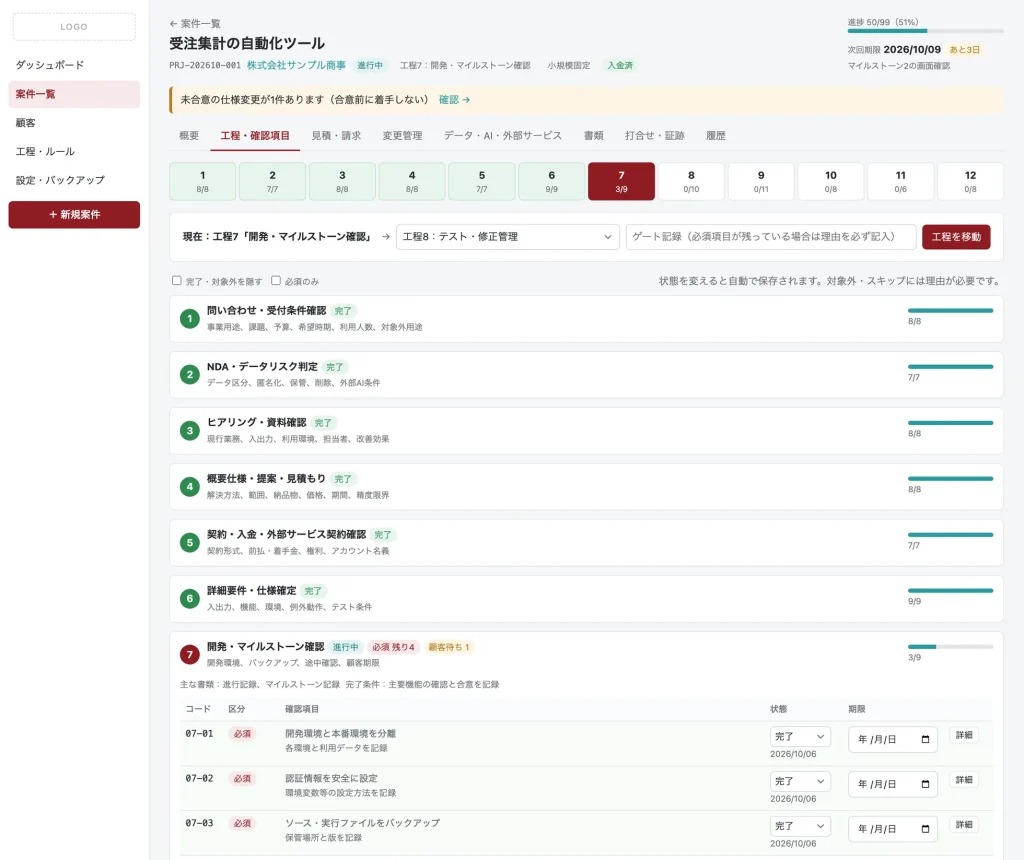Click the 必須 残り4 badge
This screenshot has width=1024, height=860.
(x=393, y=647)
